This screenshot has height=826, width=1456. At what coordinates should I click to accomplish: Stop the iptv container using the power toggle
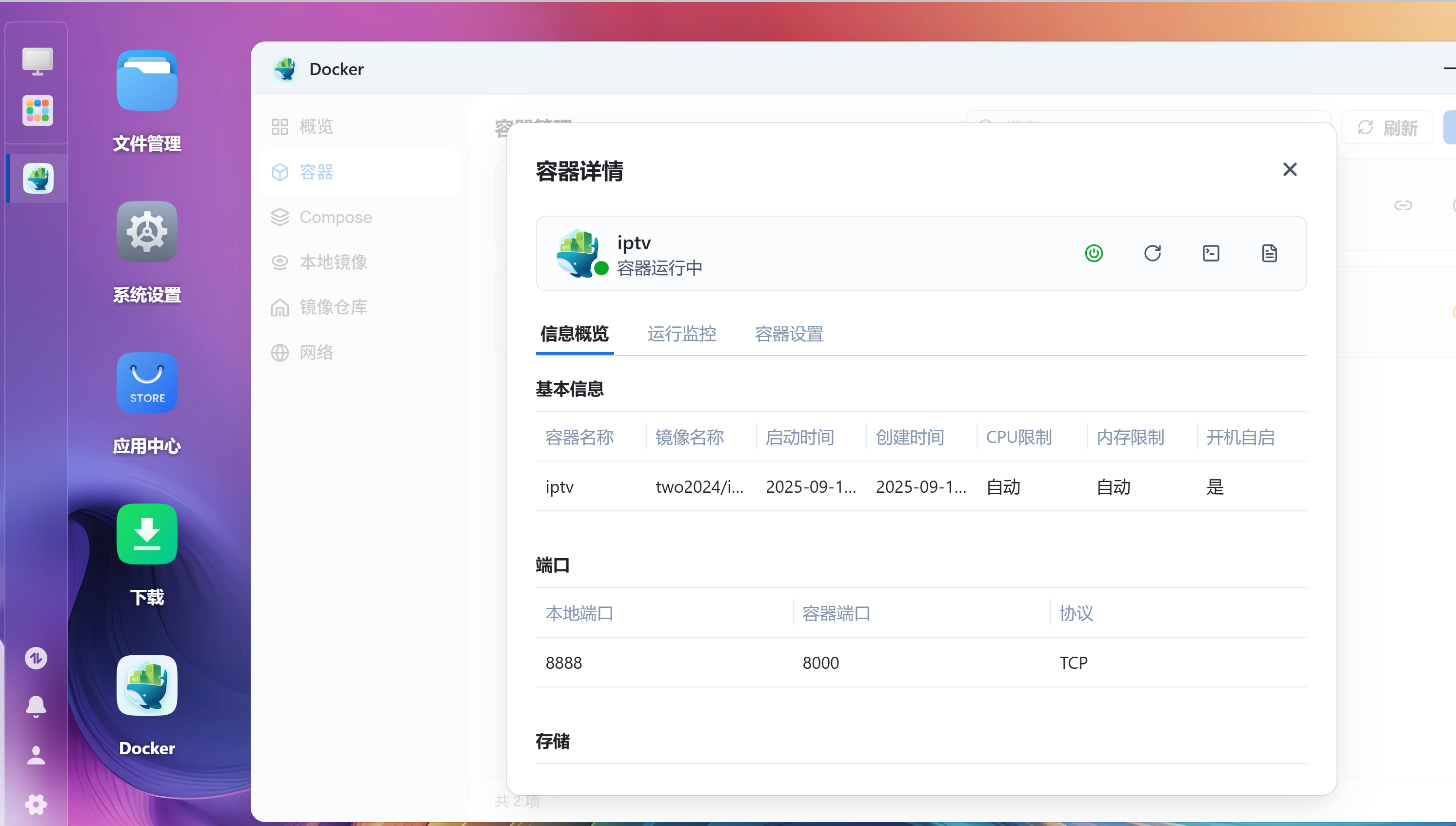click(x=1094, y=254)
